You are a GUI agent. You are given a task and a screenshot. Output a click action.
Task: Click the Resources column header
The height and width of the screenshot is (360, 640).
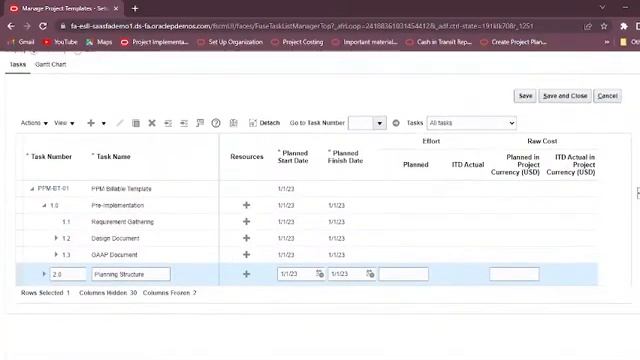(x=247, y=157)
